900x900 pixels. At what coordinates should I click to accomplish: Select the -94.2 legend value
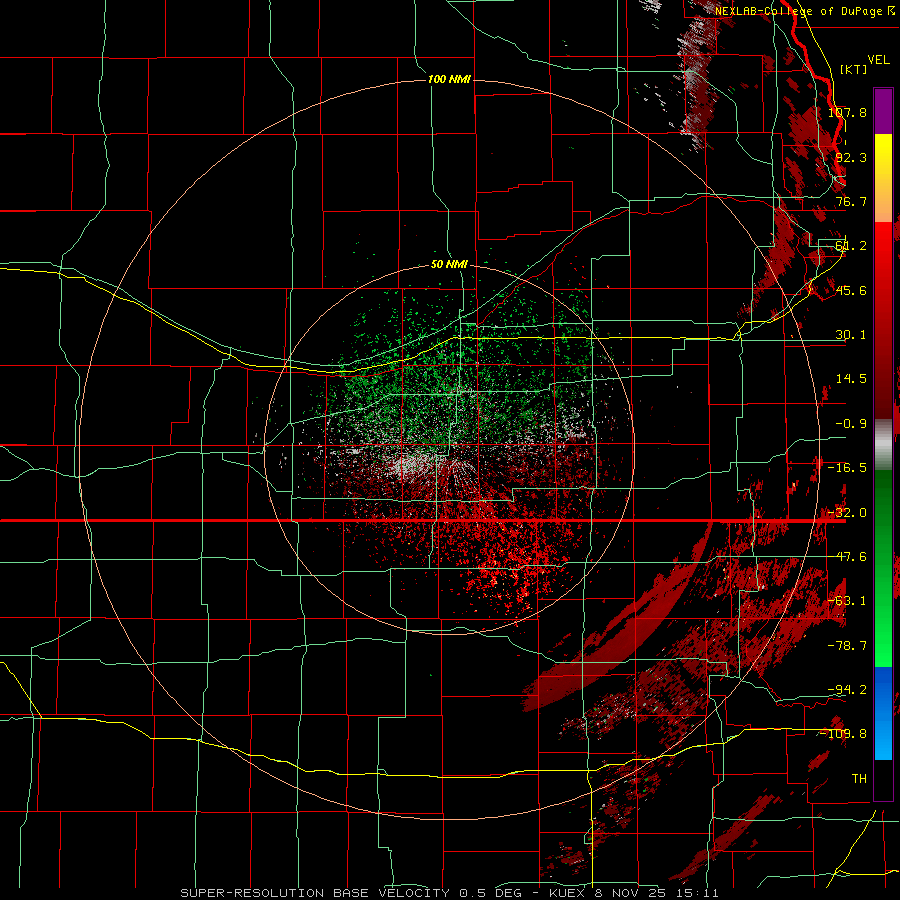[847, 689]
